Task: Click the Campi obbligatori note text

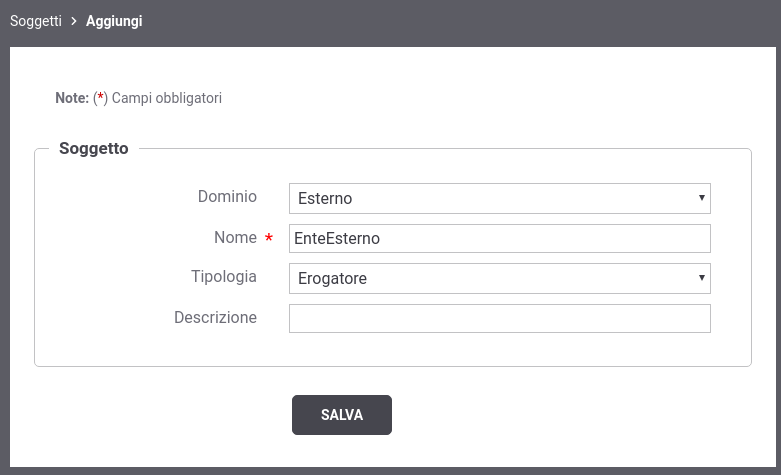Action: click(x=166, y=98)
